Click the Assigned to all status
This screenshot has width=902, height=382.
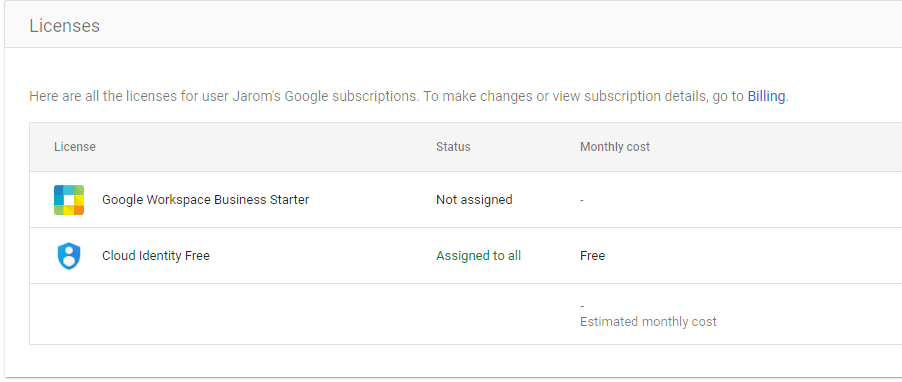point(479,255)
